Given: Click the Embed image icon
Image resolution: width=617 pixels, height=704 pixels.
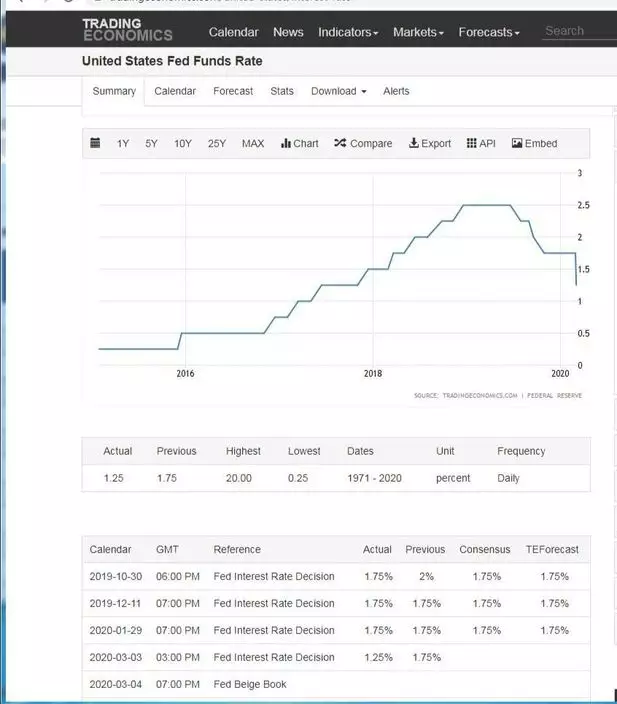Looking at the screenshot, I should 517,143.
